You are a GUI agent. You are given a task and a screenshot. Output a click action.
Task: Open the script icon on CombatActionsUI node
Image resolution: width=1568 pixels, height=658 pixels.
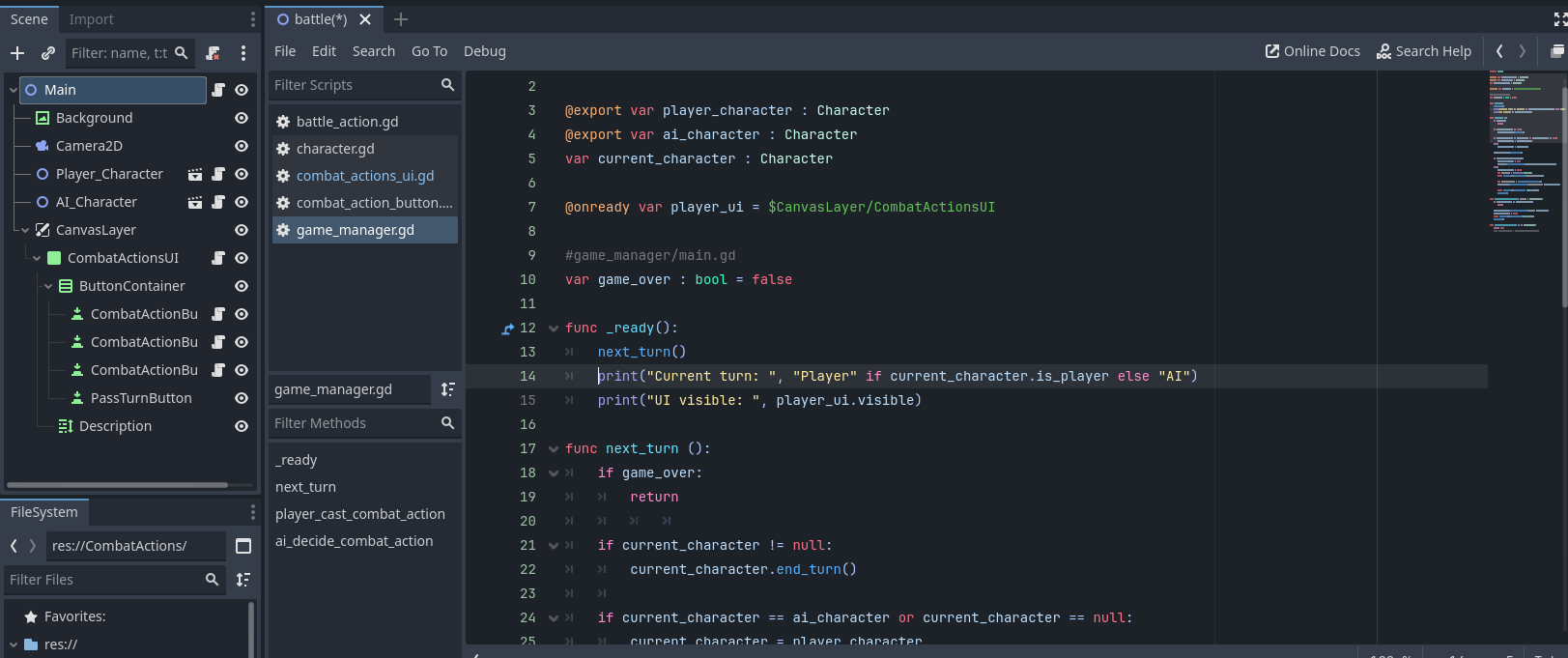tap(218, 258)
